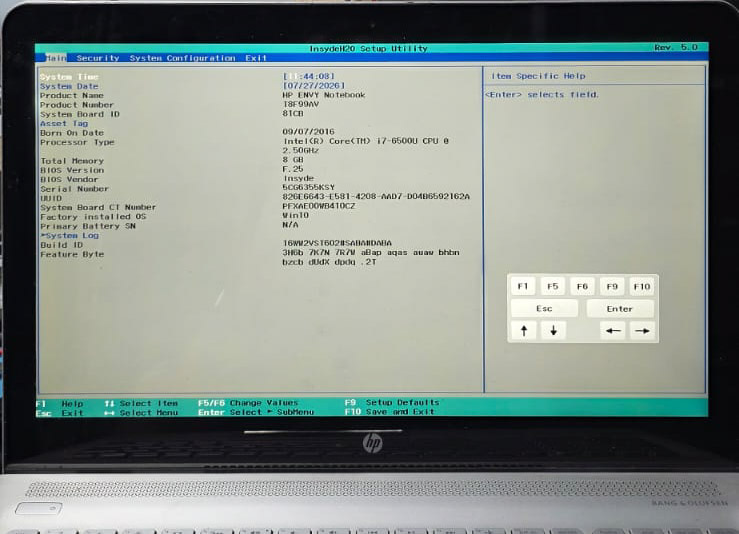Click the left arrow on-screen key
The image size is (739, 534).
coord(613,330)
